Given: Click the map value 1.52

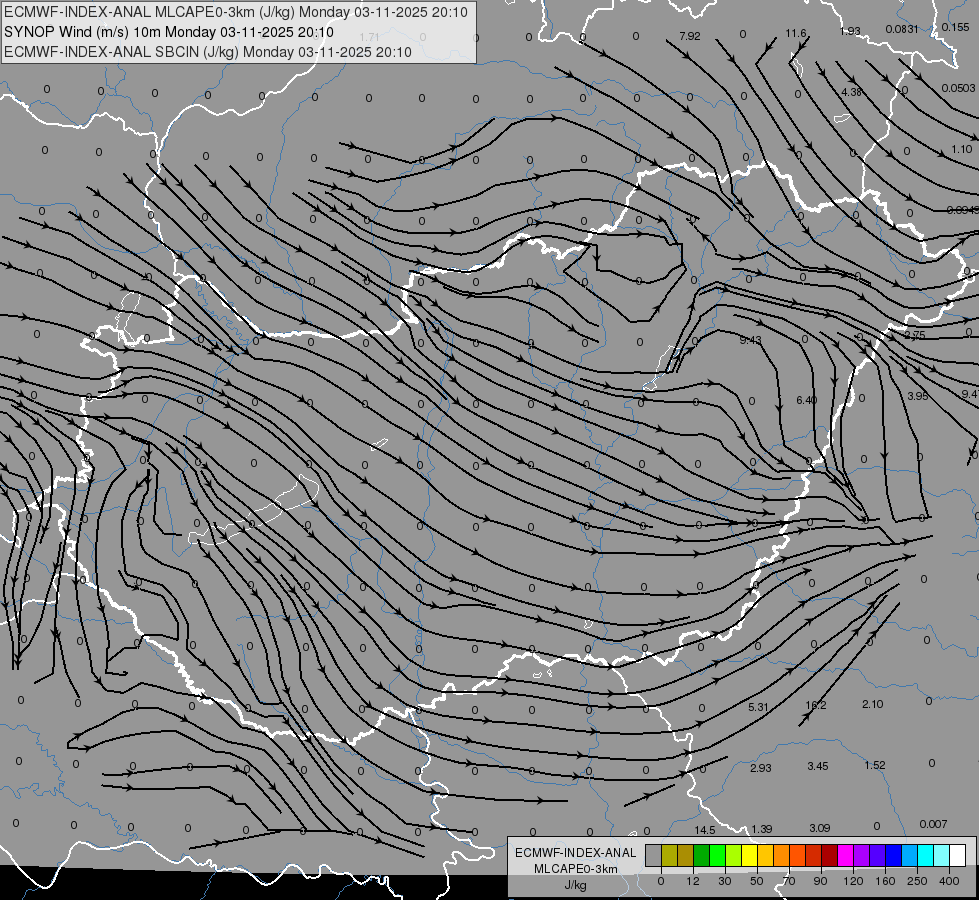Looking at the screenshot, I should (875, 765).
